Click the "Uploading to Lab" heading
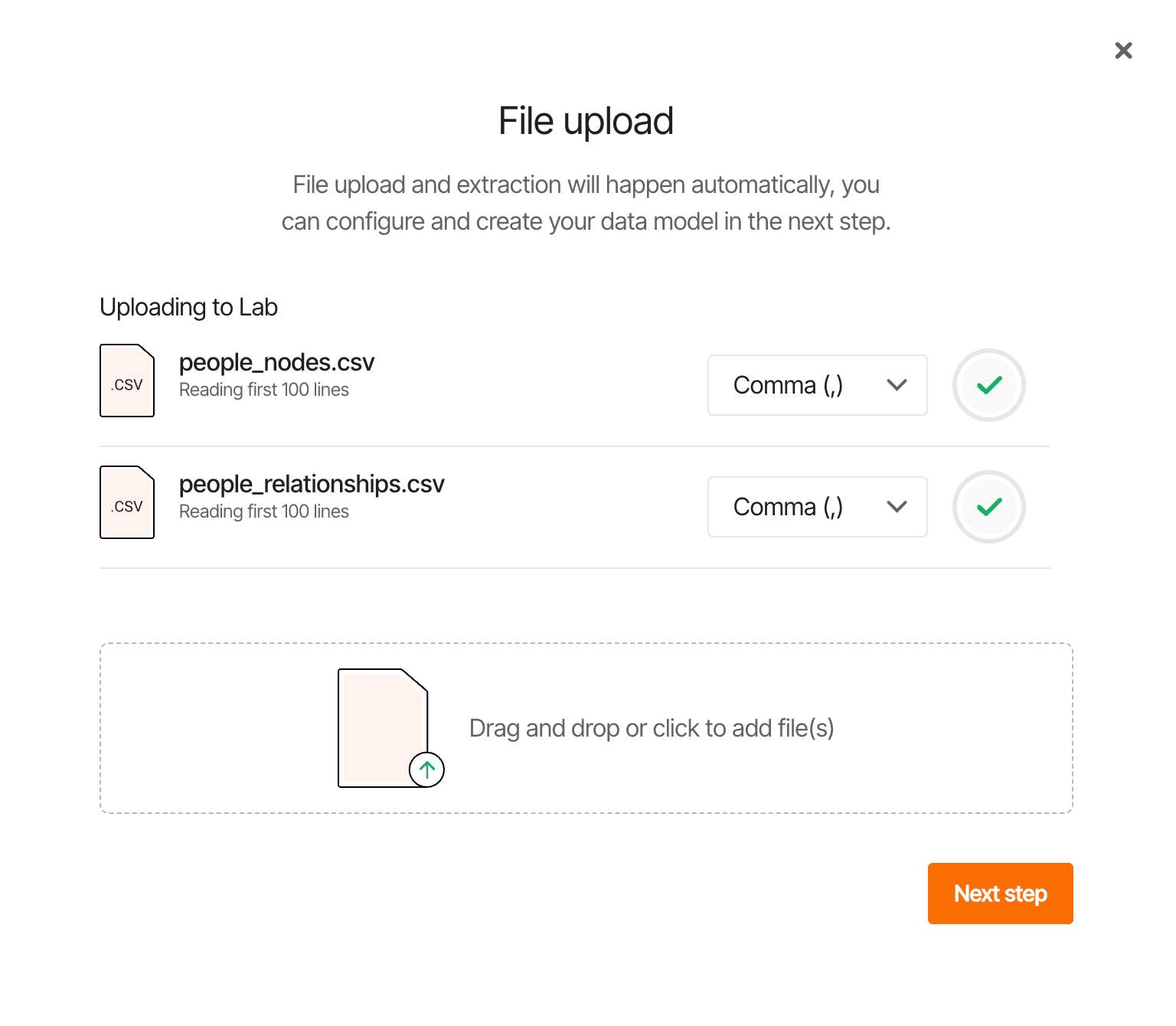This screenshot has height=1026, width=1176. click(188, 307)
